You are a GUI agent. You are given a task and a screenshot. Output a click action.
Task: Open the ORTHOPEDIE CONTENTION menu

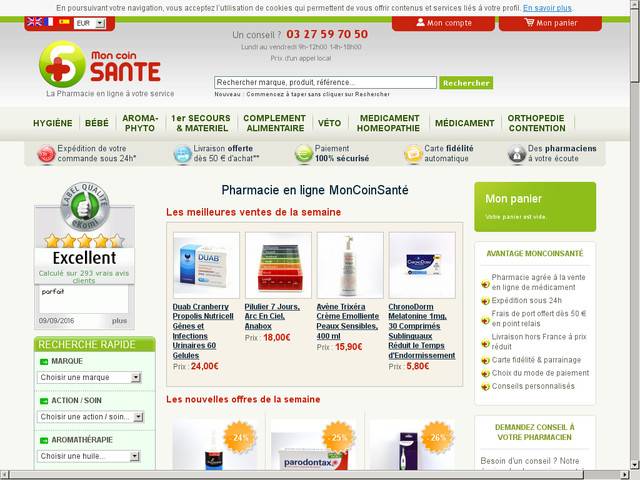pos(536,123)
